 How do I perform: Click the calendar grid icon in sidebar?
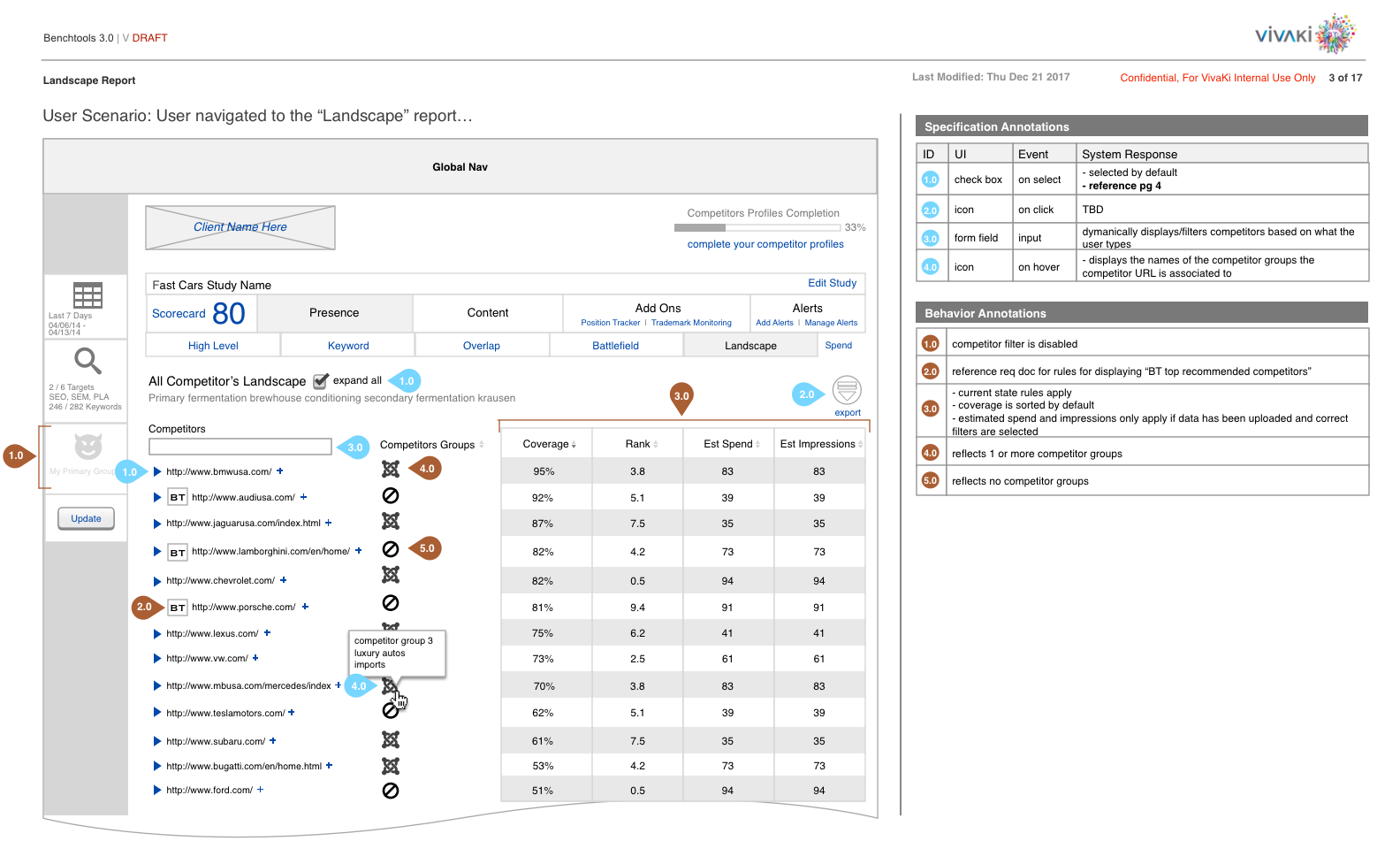87,295
